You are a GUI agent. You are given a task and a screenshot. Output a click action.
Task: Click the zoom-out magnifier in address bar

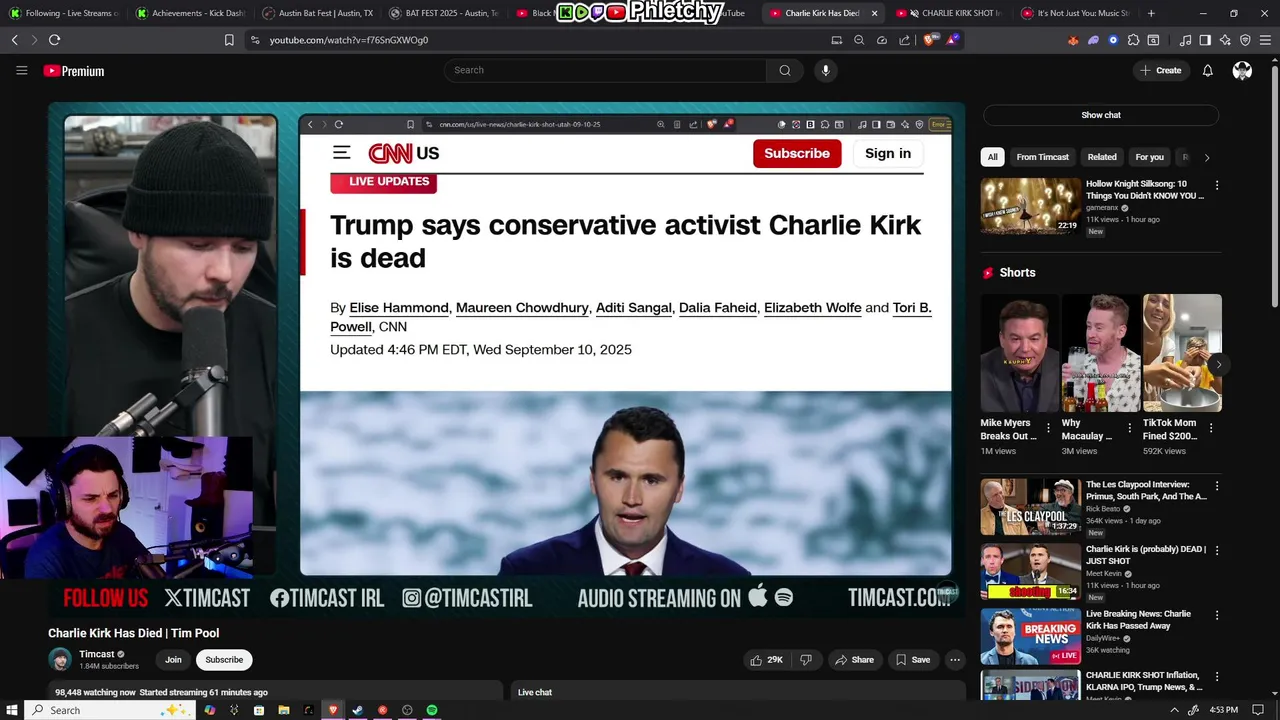pyautogui.click(x=859, y=40)
